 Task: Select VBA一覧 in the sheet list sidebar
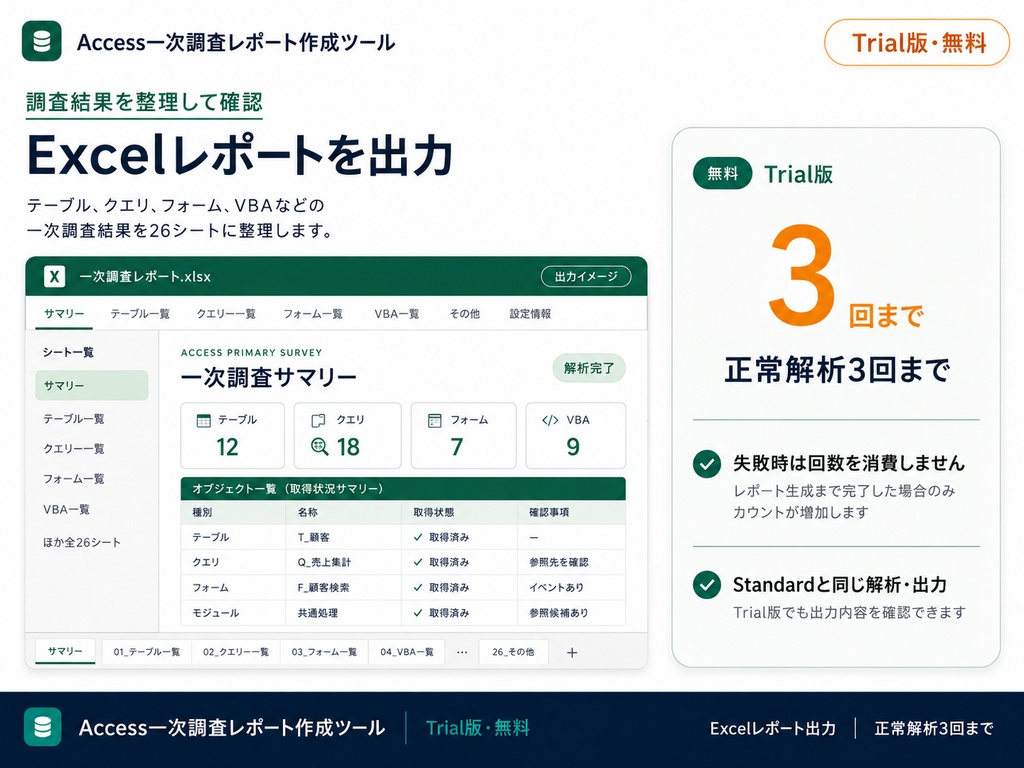click(67, 509)
